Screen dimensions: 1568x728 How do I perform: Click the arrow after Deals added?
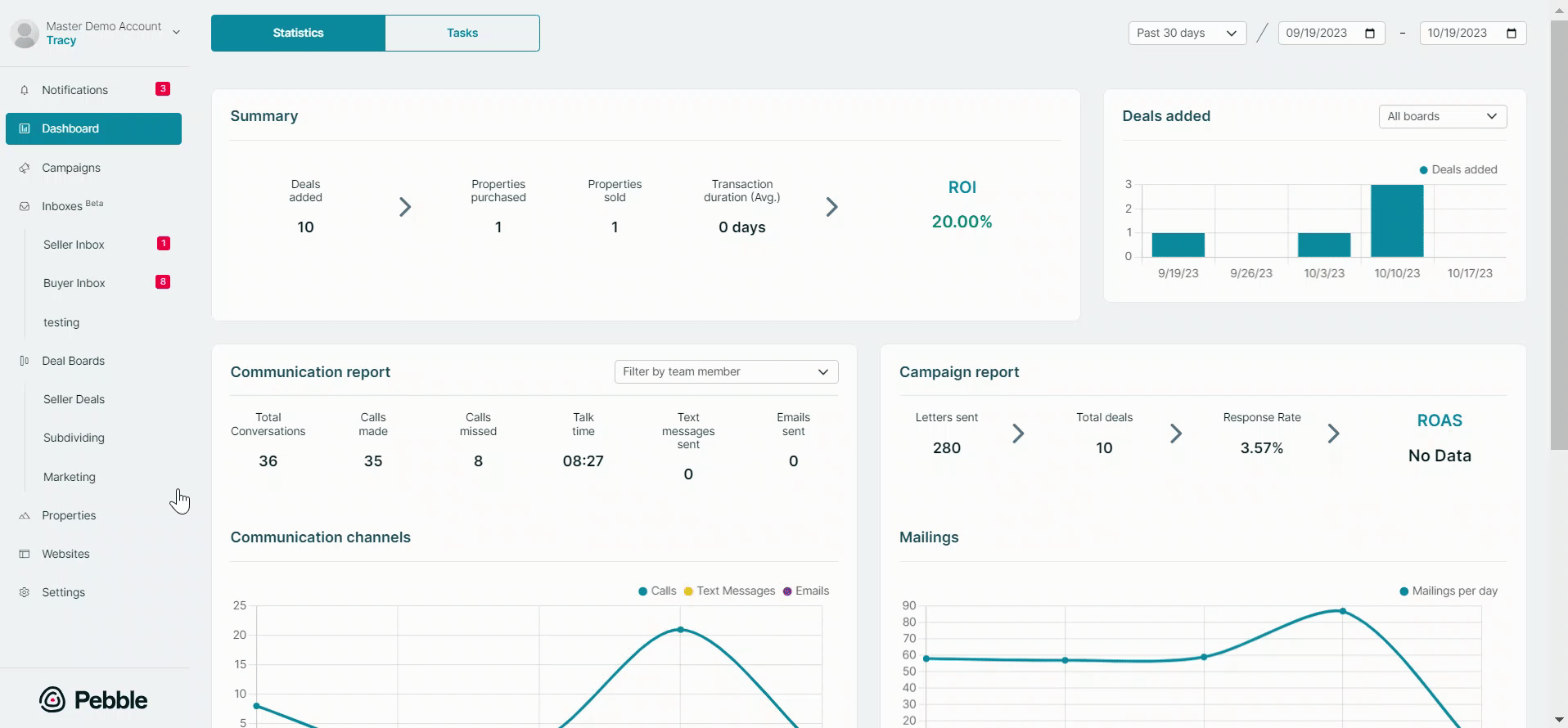(x=405, y=207)
